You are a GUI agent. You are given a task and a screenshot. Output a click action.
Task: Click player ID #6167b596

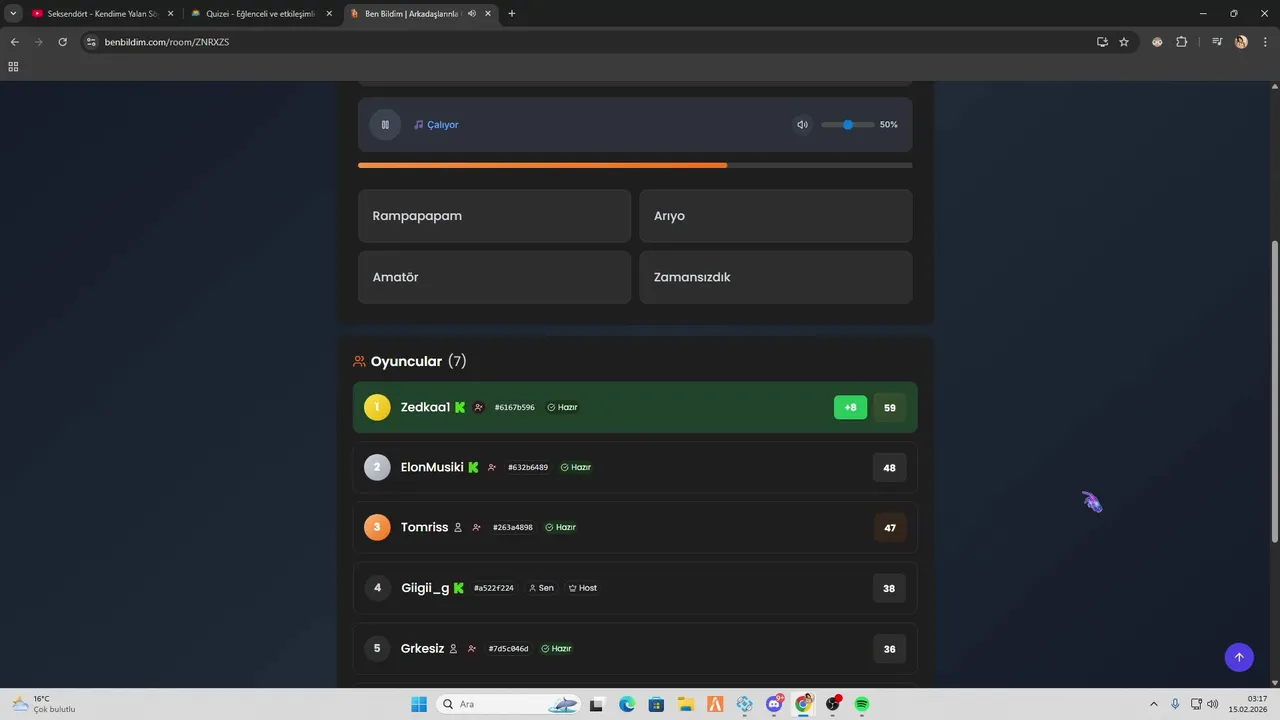tap(515, 408)
